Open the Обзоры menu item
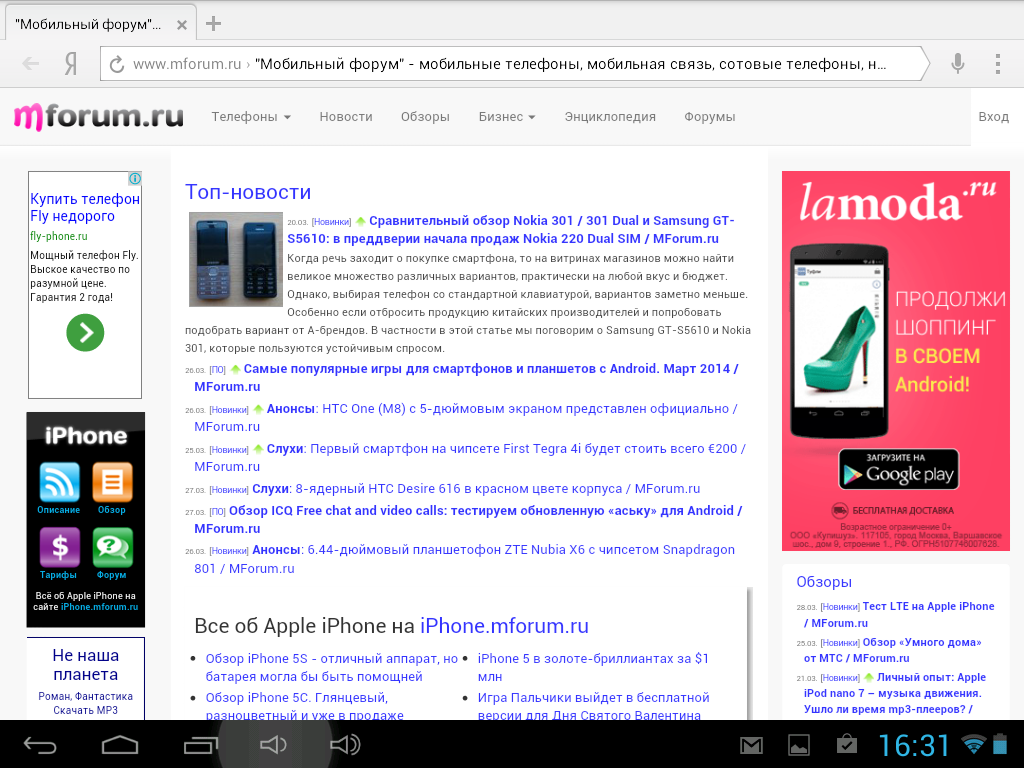1024x768 pixels. click(x=425, y=117)
